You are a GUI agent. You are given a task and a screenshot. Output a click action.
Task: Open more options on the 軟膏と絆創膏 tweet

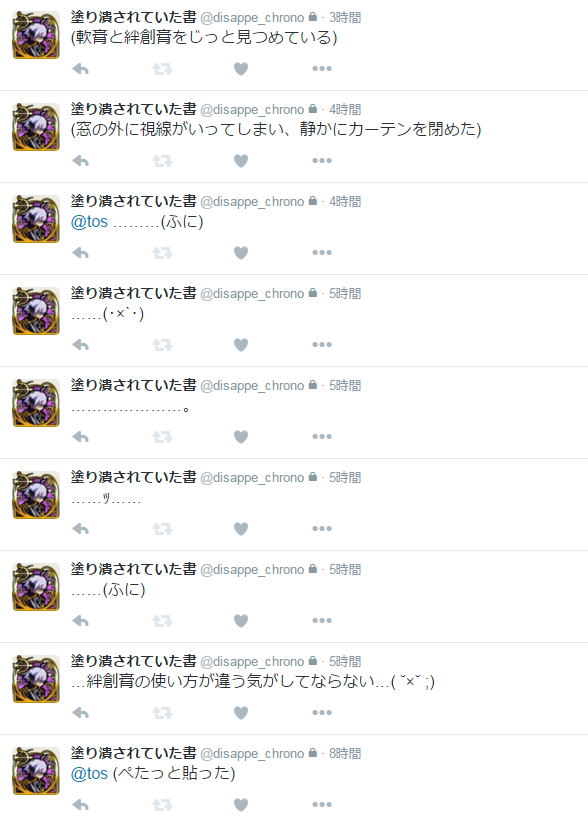tap(322, 68)
